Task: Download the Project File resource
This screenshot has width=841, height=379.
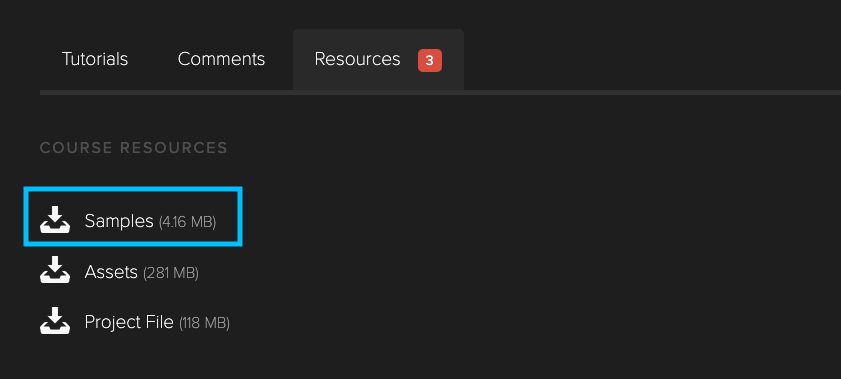Action: click(135, 322)
